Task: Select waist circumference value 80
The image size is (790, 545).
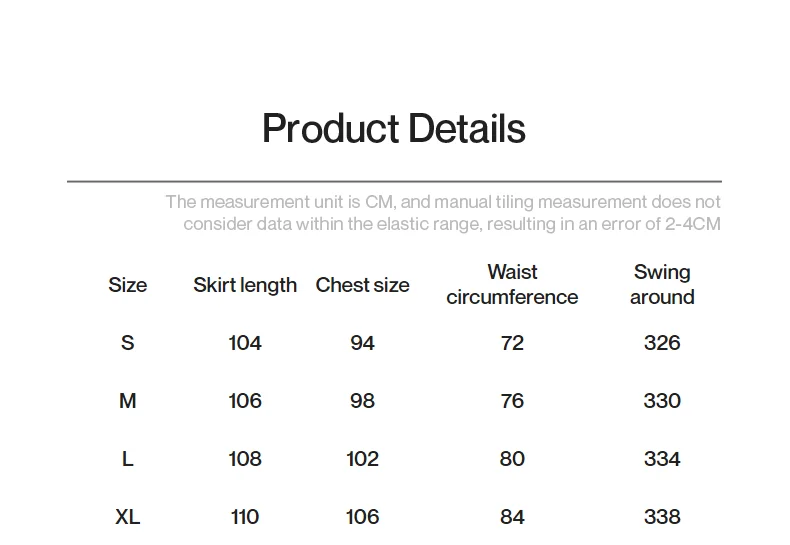Action: point(512,459)
